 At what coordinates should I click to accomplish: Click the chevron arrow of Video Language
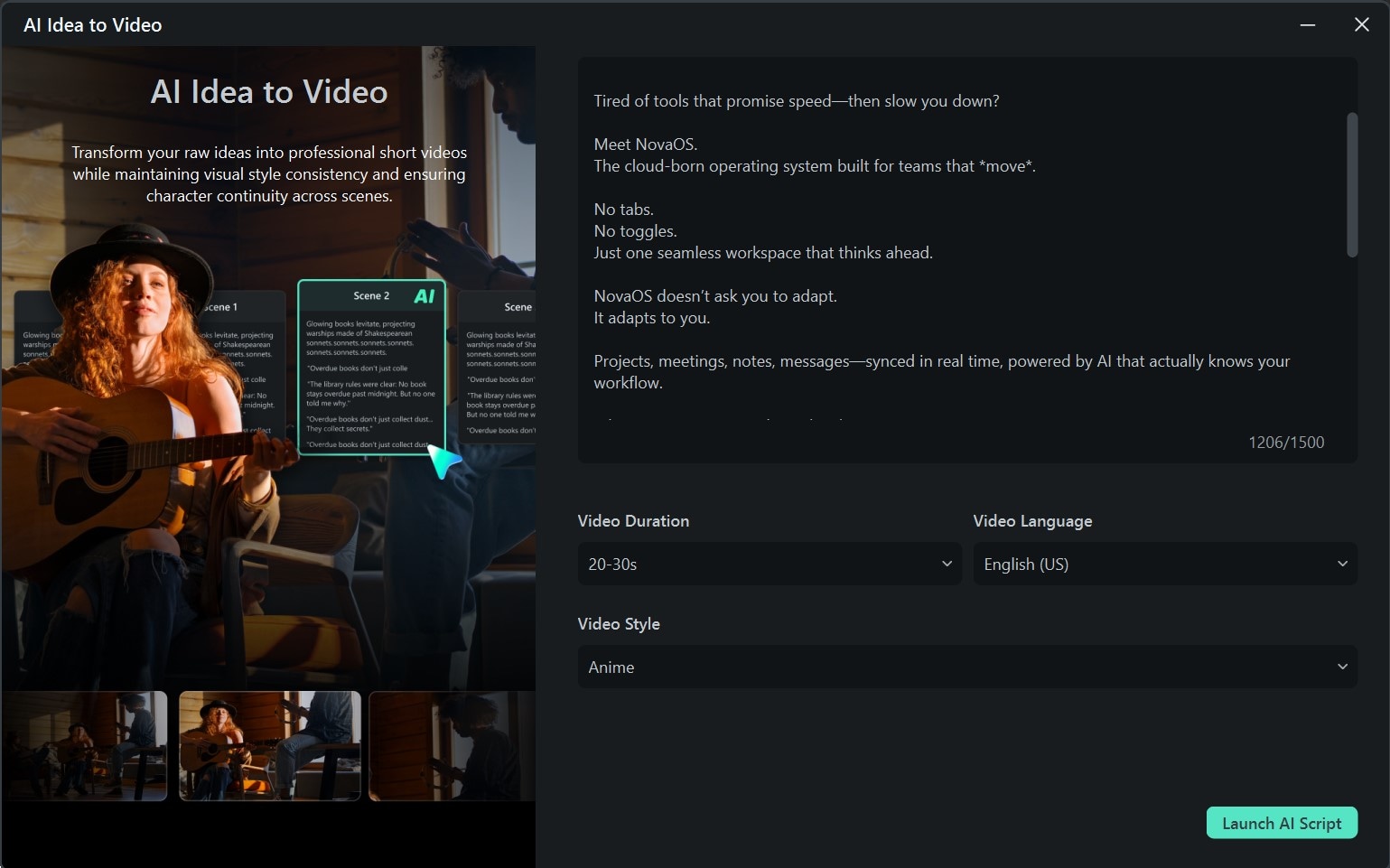click(1342, 564)
